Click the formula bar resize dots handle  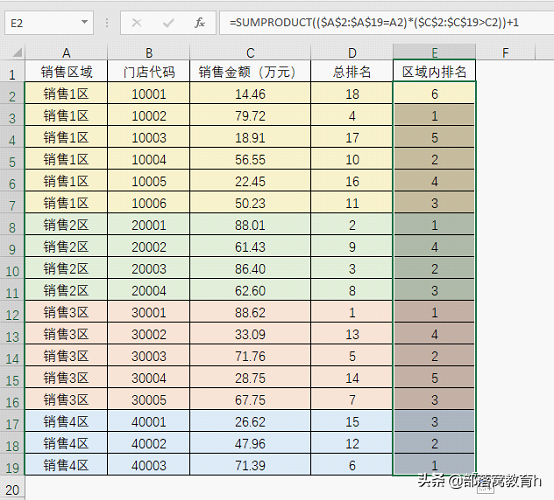click(107, 23)
